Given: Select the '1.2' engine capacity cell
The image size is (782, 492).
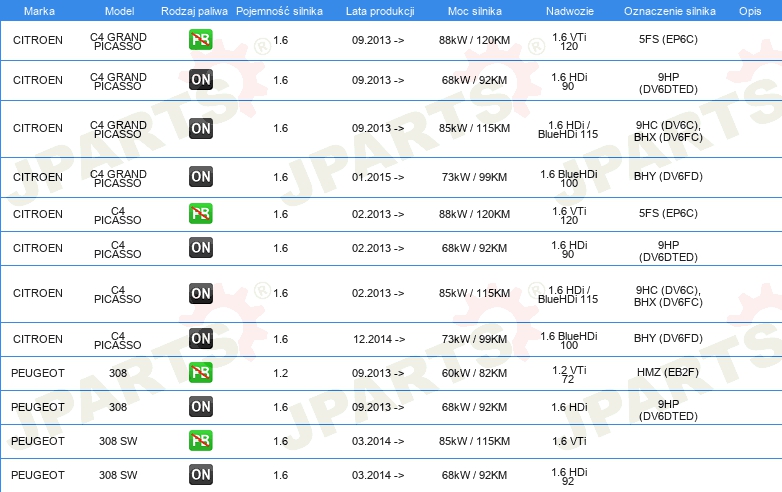Looking at the screenshot, I should pos(280,373).
